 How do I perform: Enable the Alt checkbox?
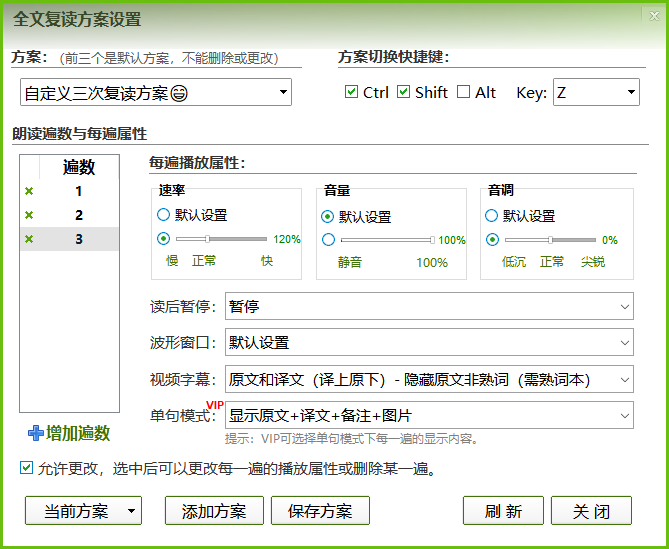(x=463, y=92)
